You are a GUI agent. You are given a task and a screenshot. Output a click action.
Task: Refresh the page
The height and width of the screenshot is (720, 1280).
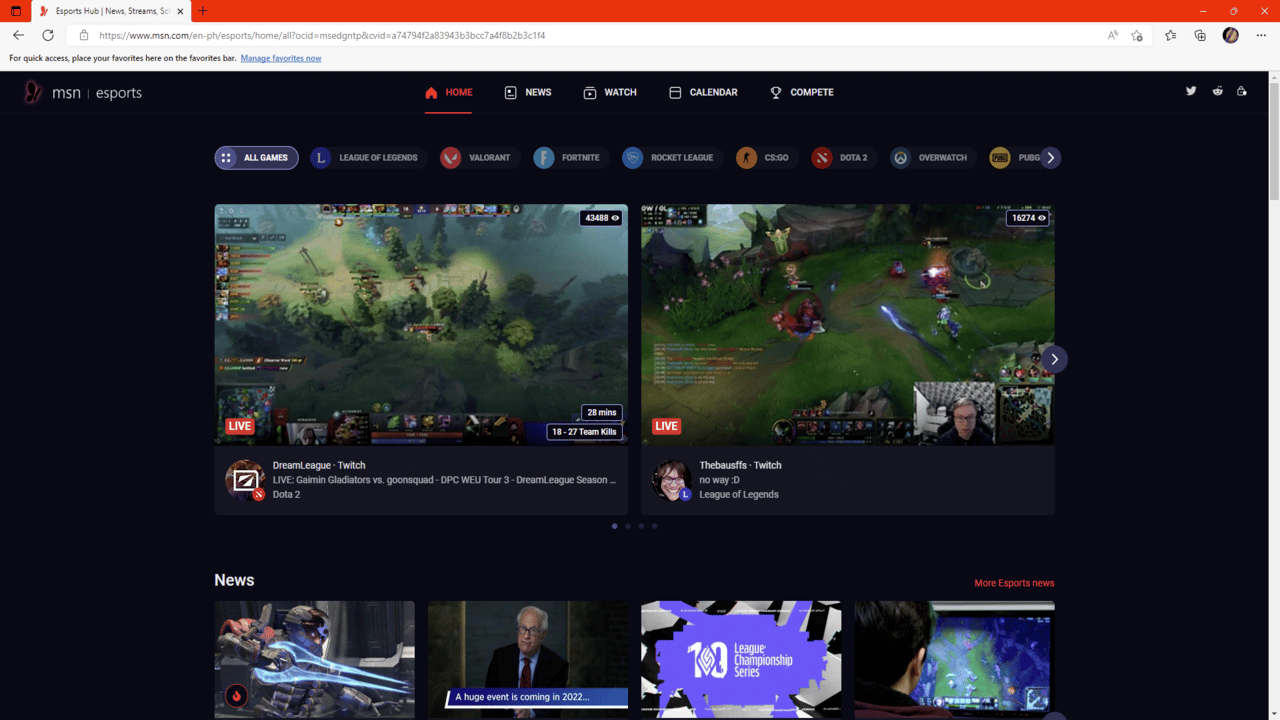[x=47, y=35]
